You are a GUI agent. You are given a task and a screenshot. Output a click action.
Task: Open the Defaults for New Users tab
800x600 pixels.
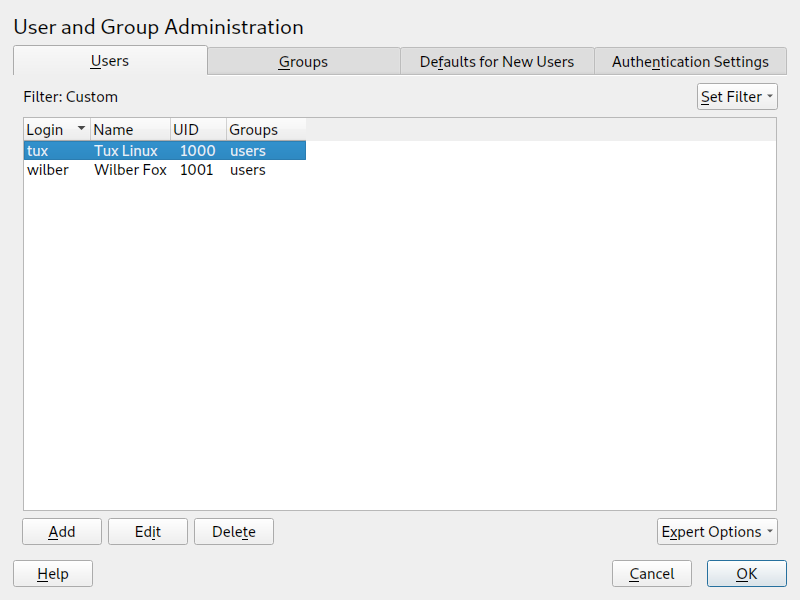tap(497, 61)
